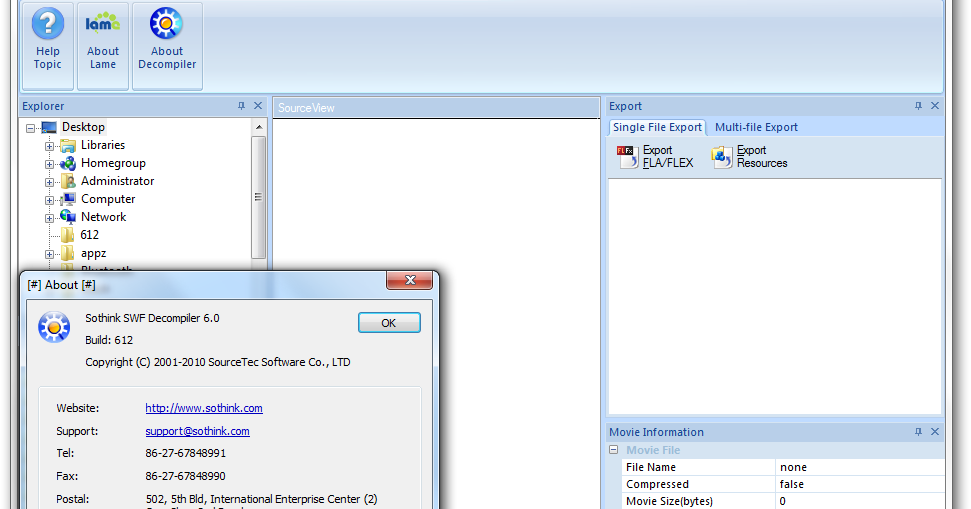Viewport: 971px width, 509px height.
Task: Click the Copyright SourceTec line
Action: [218, 362]
